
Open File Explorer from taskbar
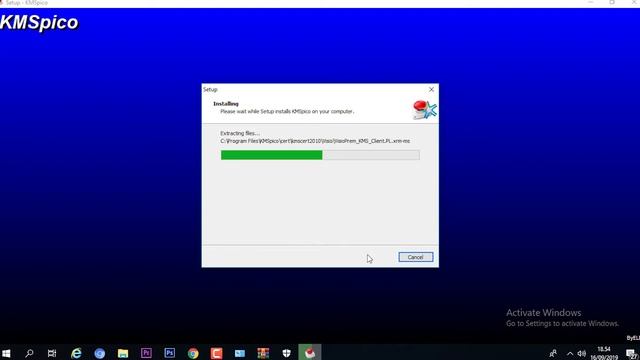point(123,353)
